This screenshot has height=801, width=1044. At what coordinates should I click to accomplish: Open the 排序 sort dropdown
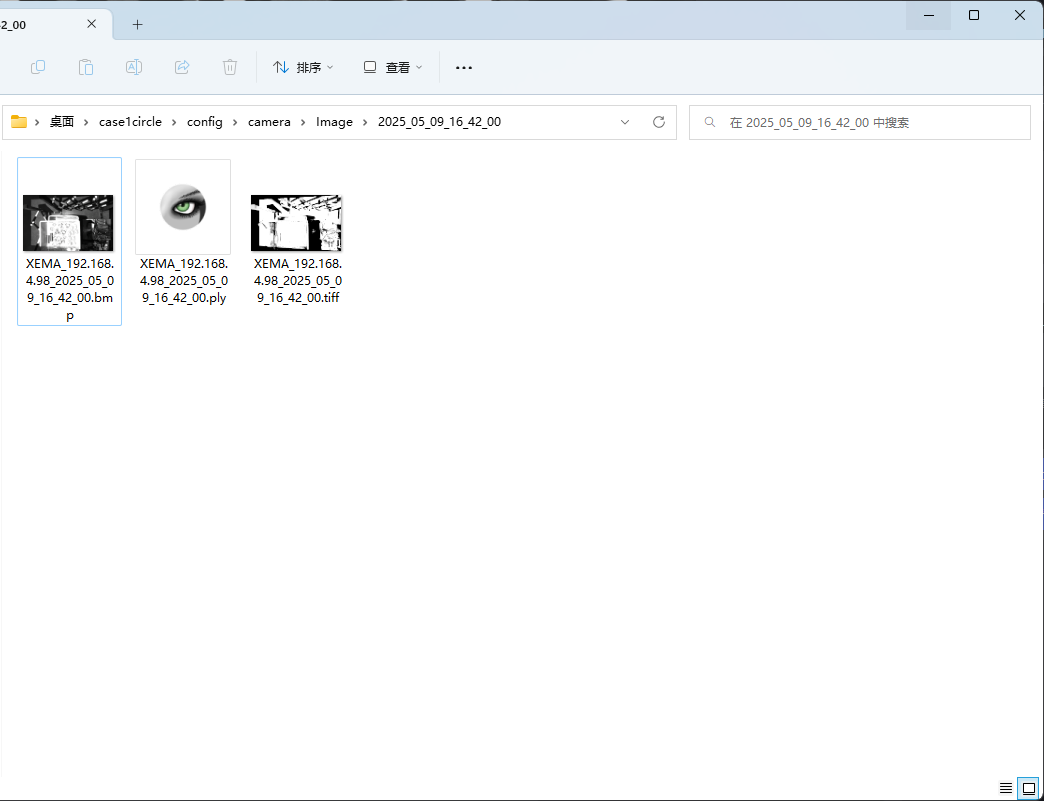click(x=303, y=67)
